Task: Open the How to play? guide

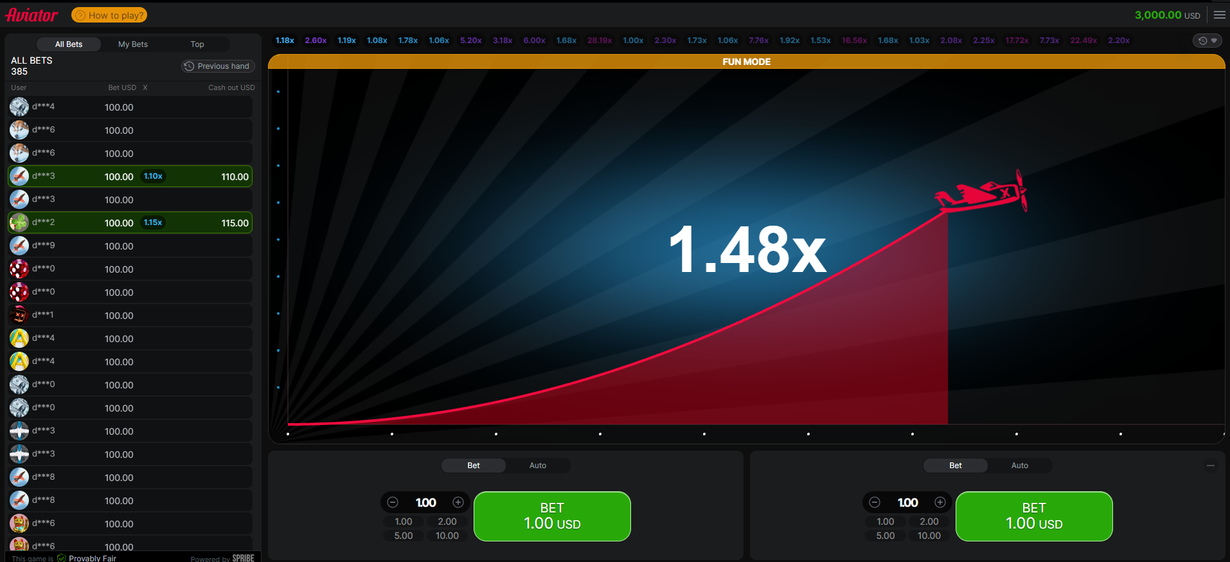Action: point(109,15)
